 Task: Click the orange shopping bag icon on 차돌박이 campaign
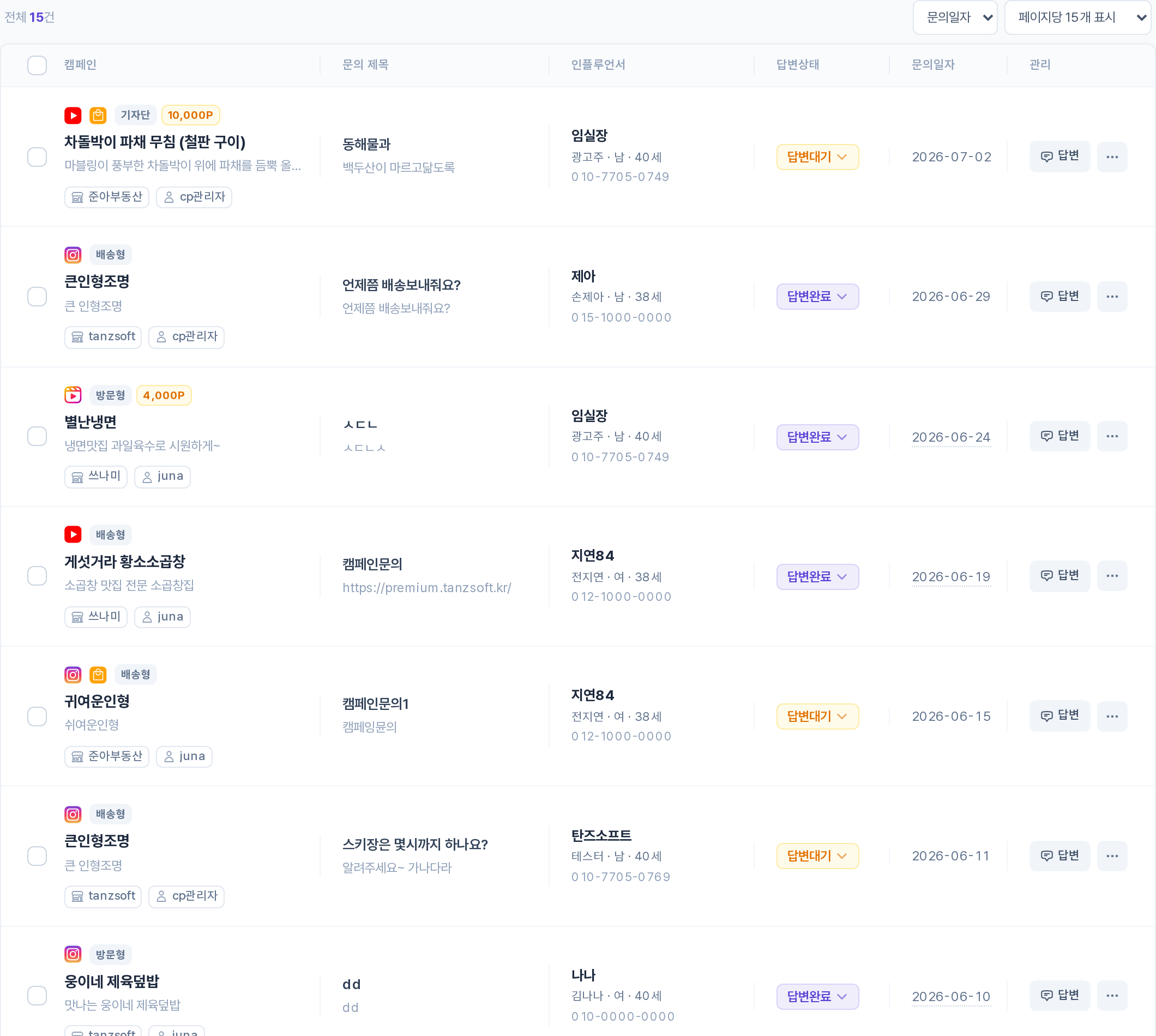98,116
